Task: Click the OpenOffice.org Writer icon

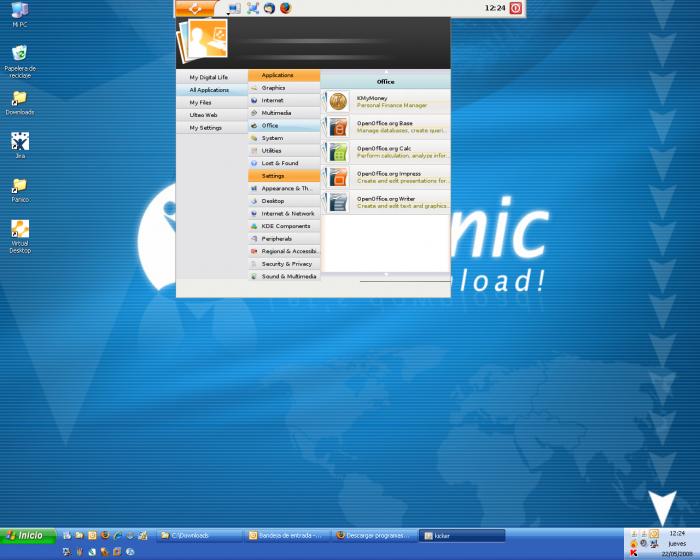Action: [338, 202]
